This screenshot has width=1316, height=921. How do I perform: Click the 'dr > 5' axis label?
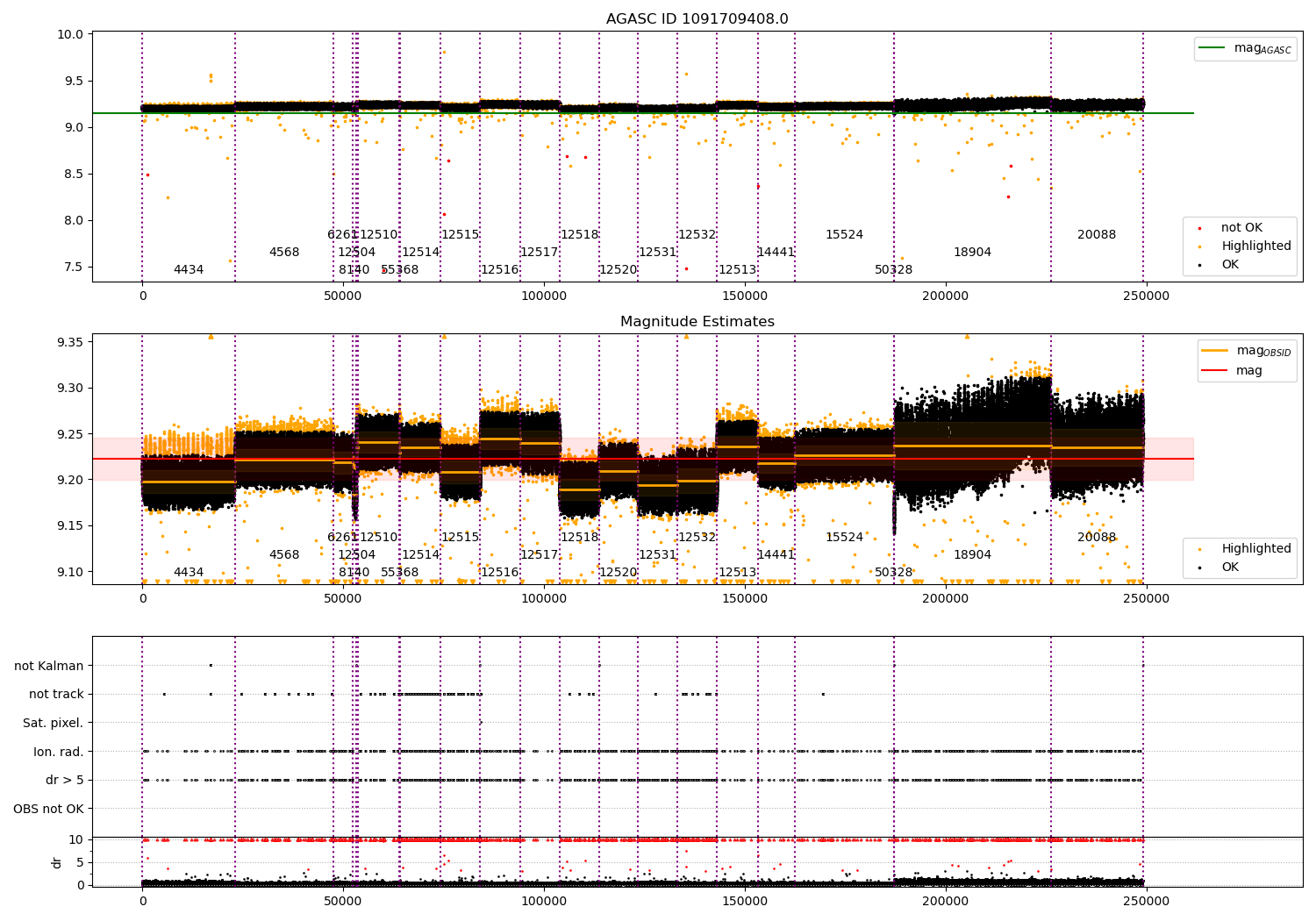point(65,780)
